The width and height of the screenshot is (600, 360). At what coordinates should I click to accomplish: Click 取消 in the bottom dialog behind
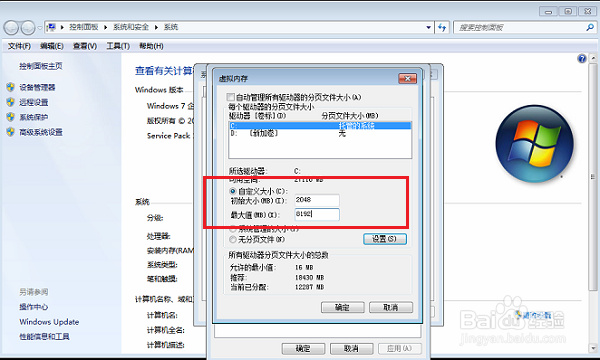coord(351,349)
